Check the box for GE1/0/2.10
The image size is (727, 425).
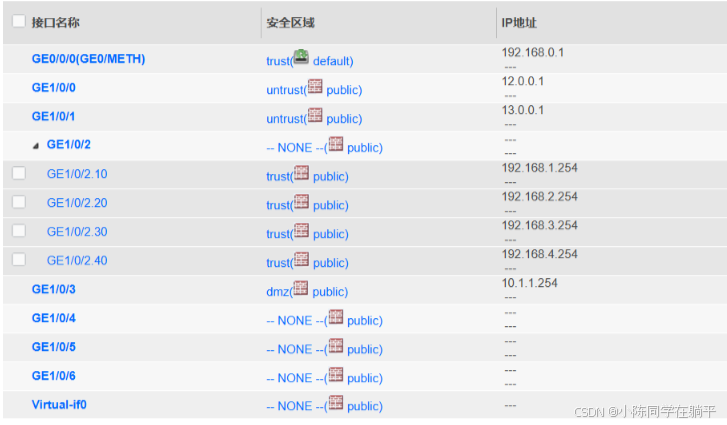pyautogui.click(x=19, y=173)
